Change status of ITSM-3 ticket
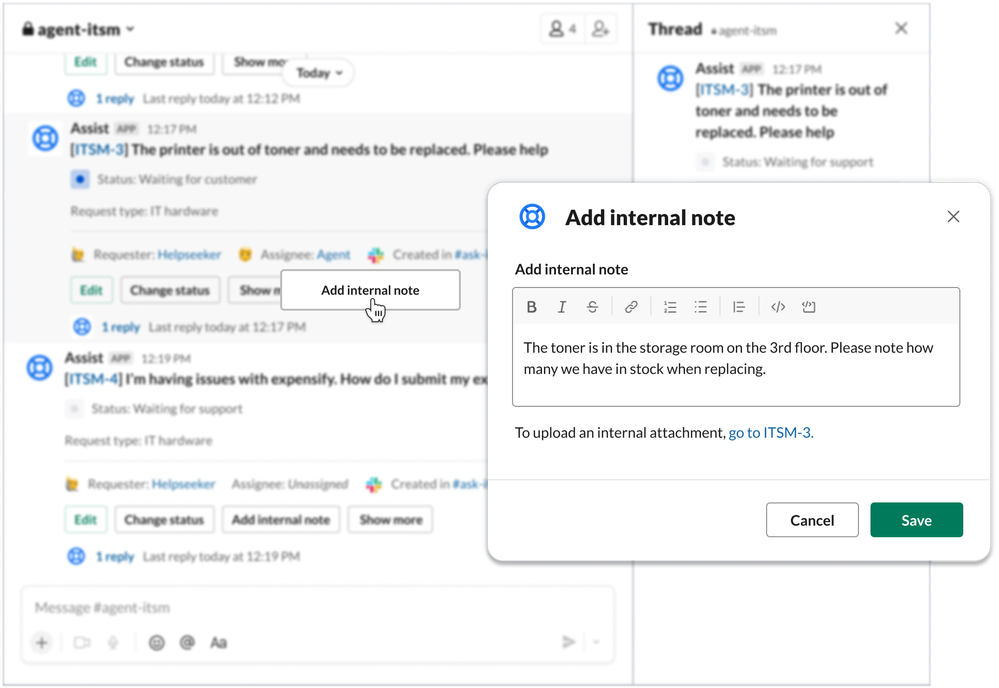This screenshot has width=999, height=688. (x=169, y=290)
